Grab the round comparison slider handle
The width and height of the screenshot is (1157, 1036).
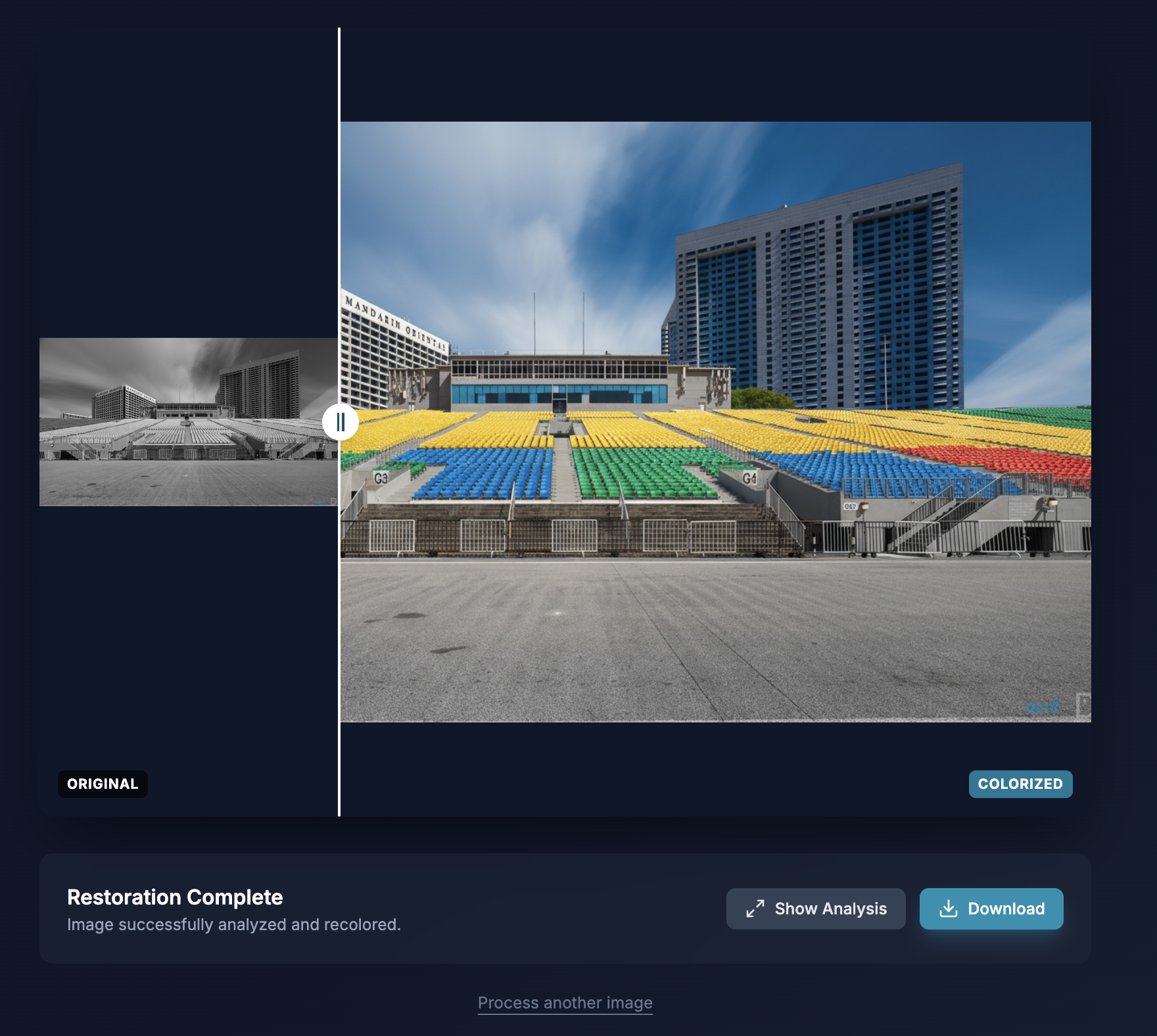(x=340, y=422)
